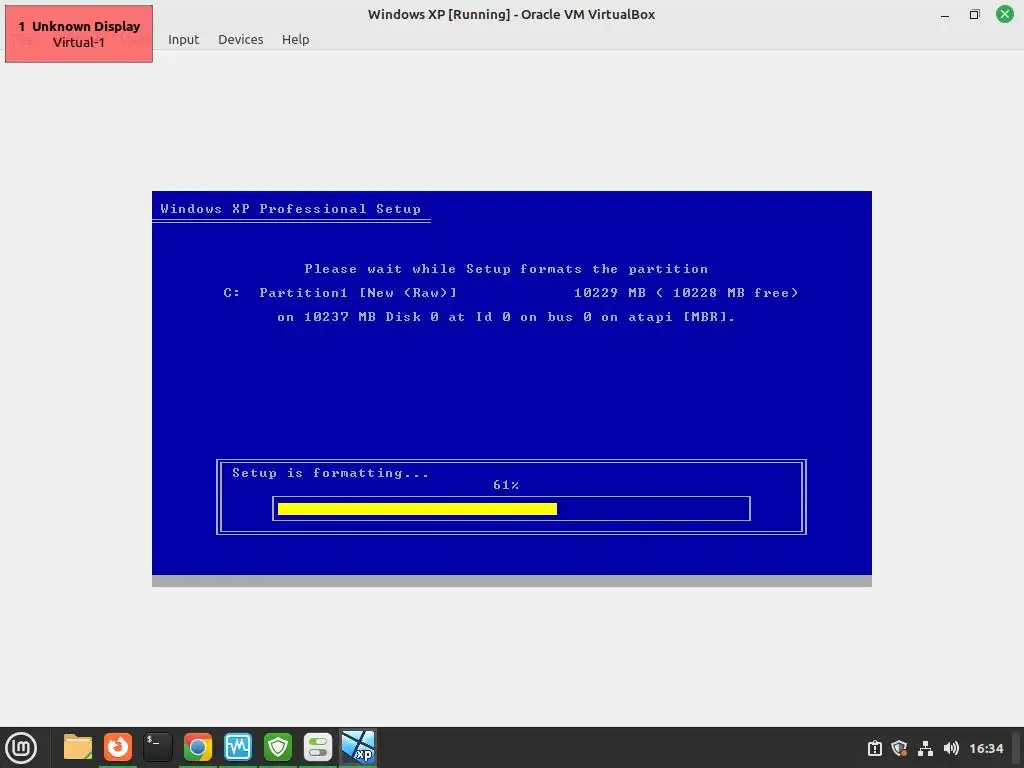Open the Linux Mint start menu
1024x768 pixels.
click(21, 748)
